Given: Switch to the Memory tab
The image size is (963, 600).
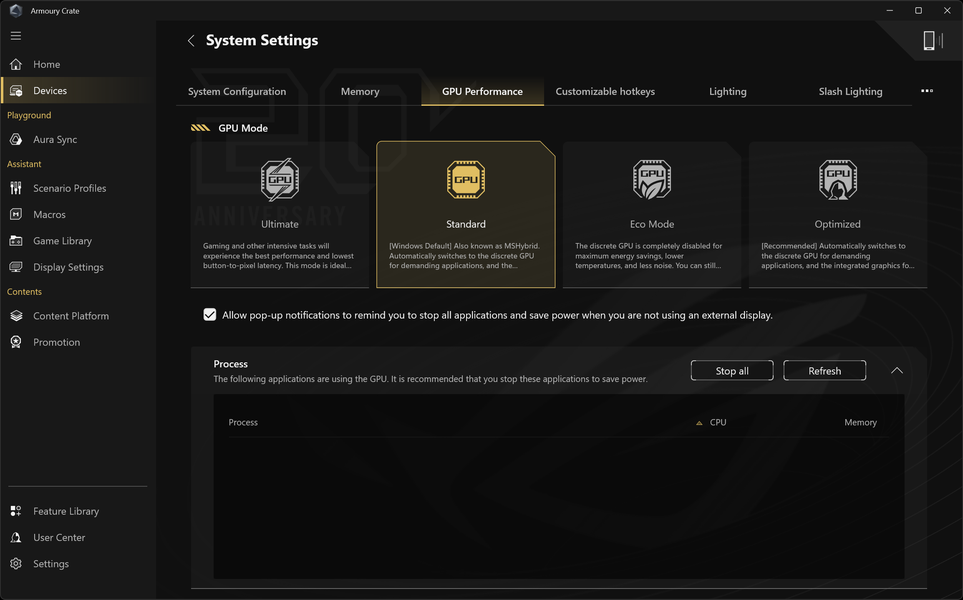Looking at the screenshot, I should [x=360, y=92].
